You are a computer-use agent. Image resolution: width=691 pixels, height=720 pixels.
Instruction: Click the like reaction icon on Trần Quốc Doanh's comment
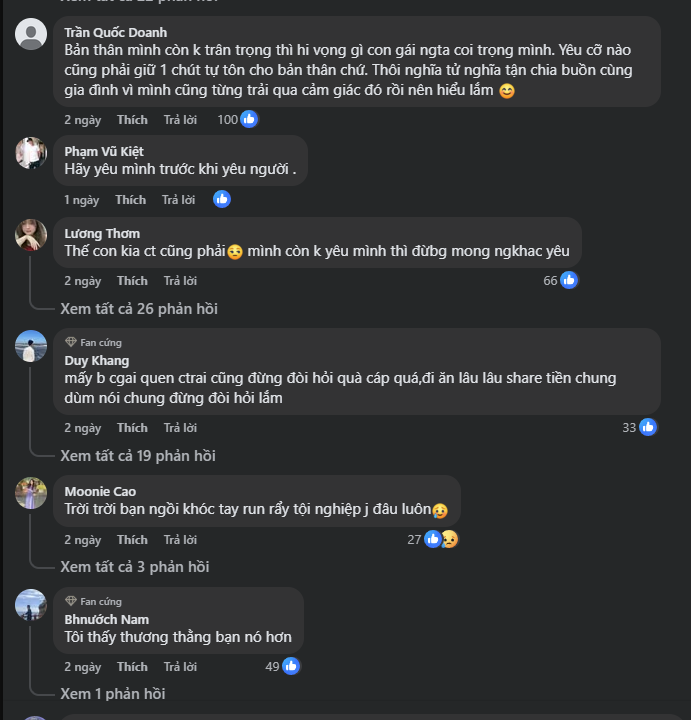[249, 119]
